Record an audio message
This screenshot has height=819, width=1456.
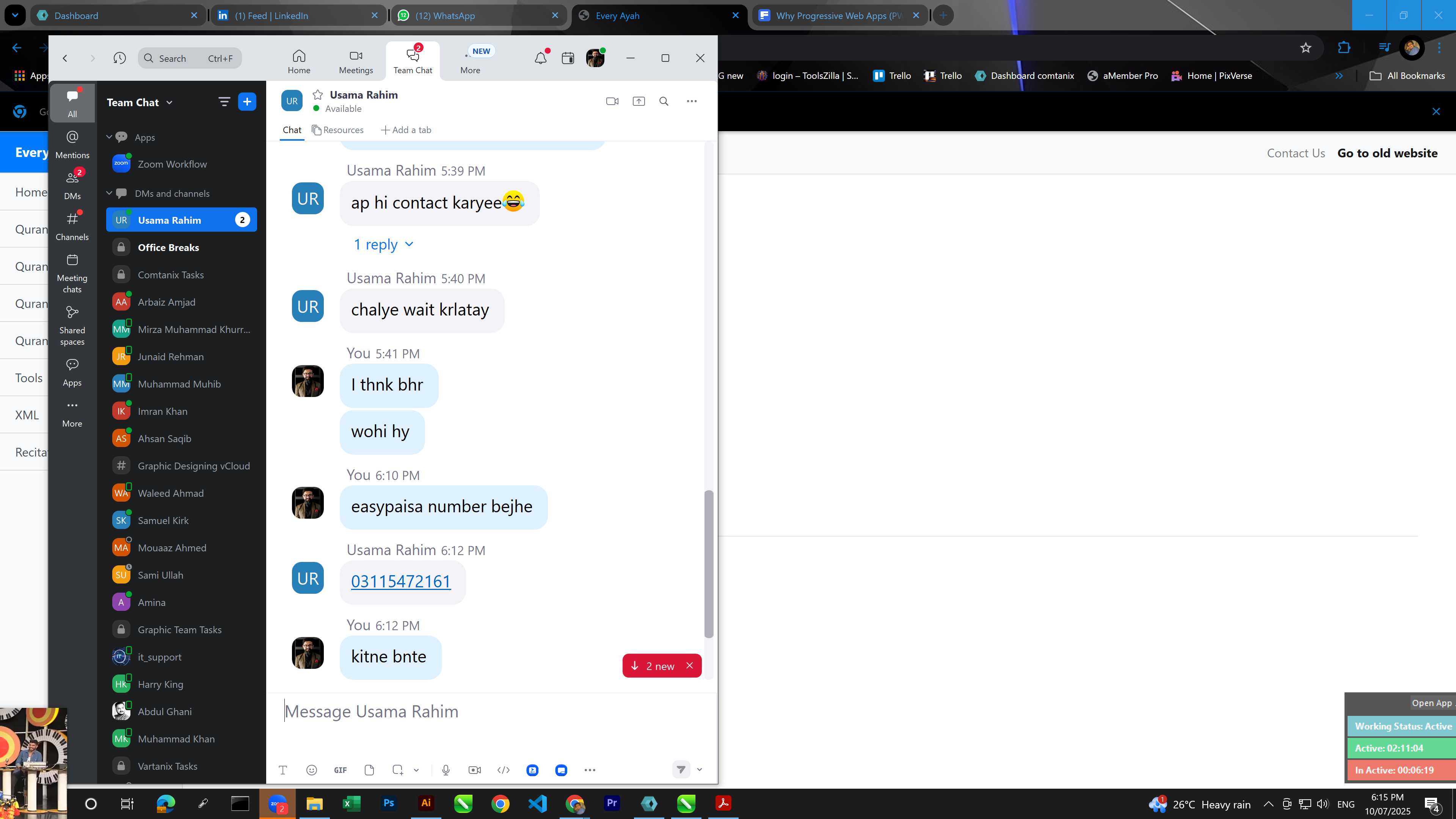click(446, 770)
